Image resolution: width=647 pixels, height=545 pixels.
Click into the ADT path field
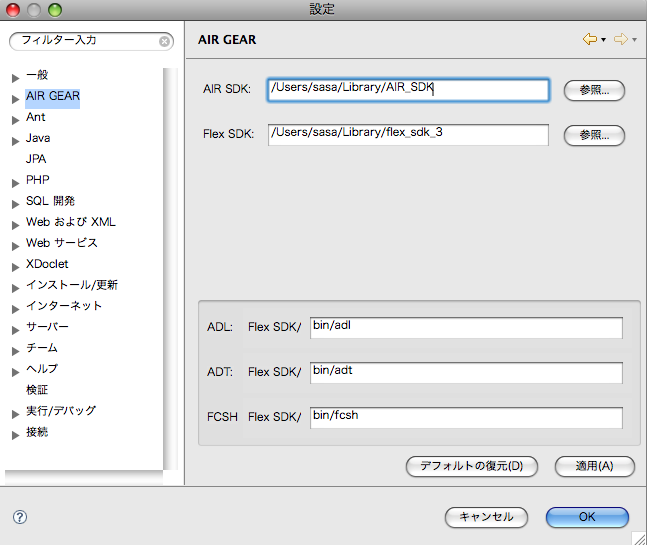point(466,372)
